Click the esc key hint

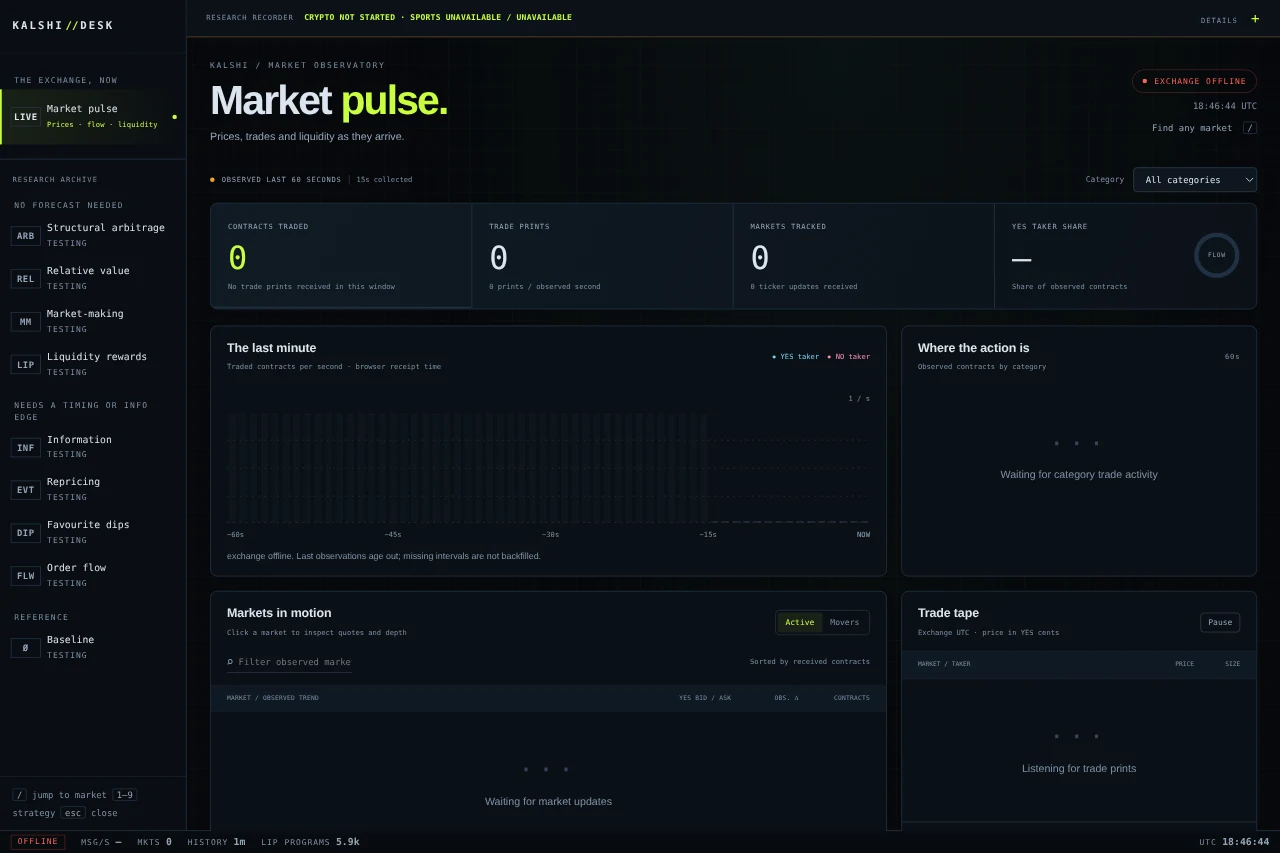73,814
